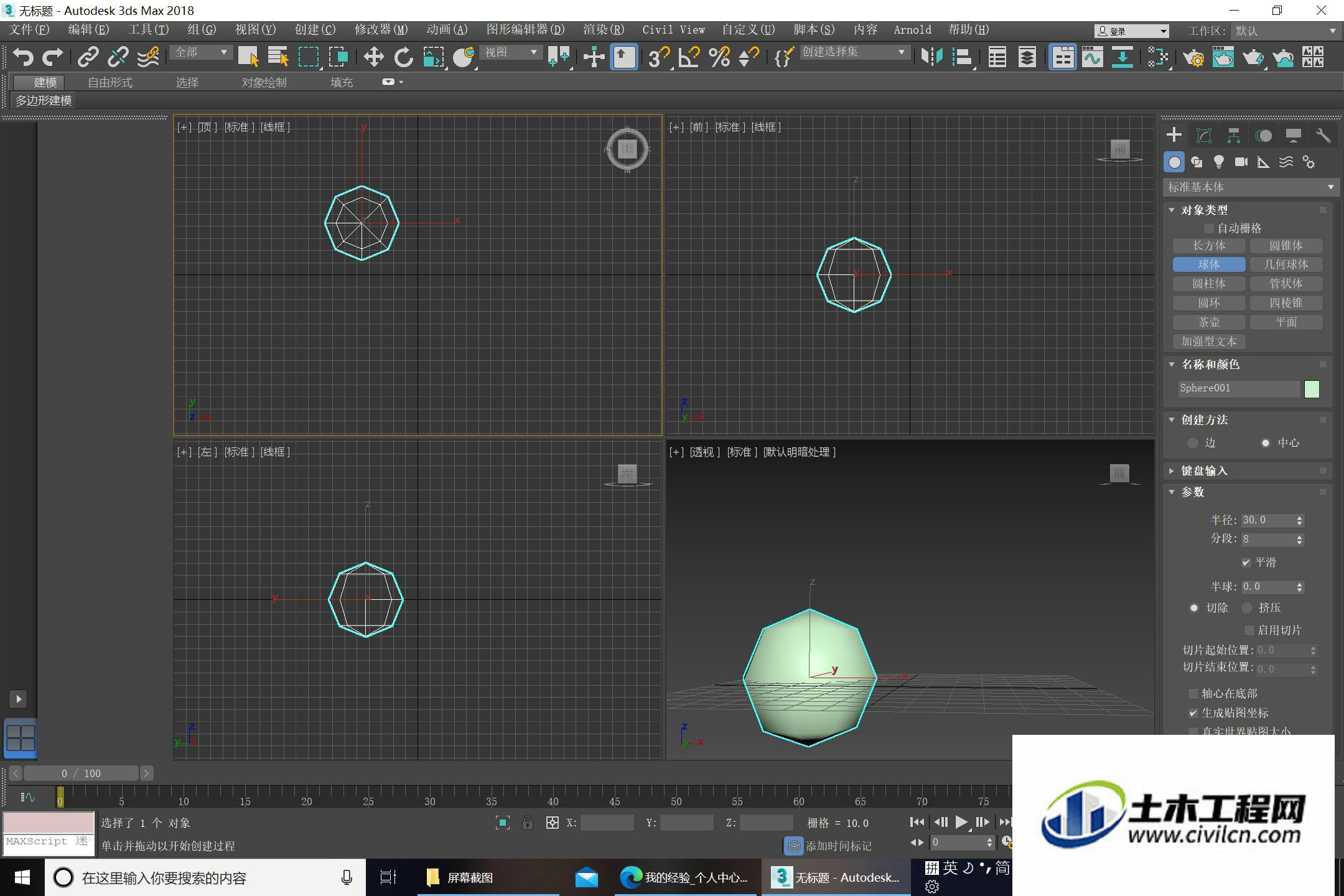Click the Undo arrow icon
The width and height of the screenshot is (1344, 896).
coord(23,57)
